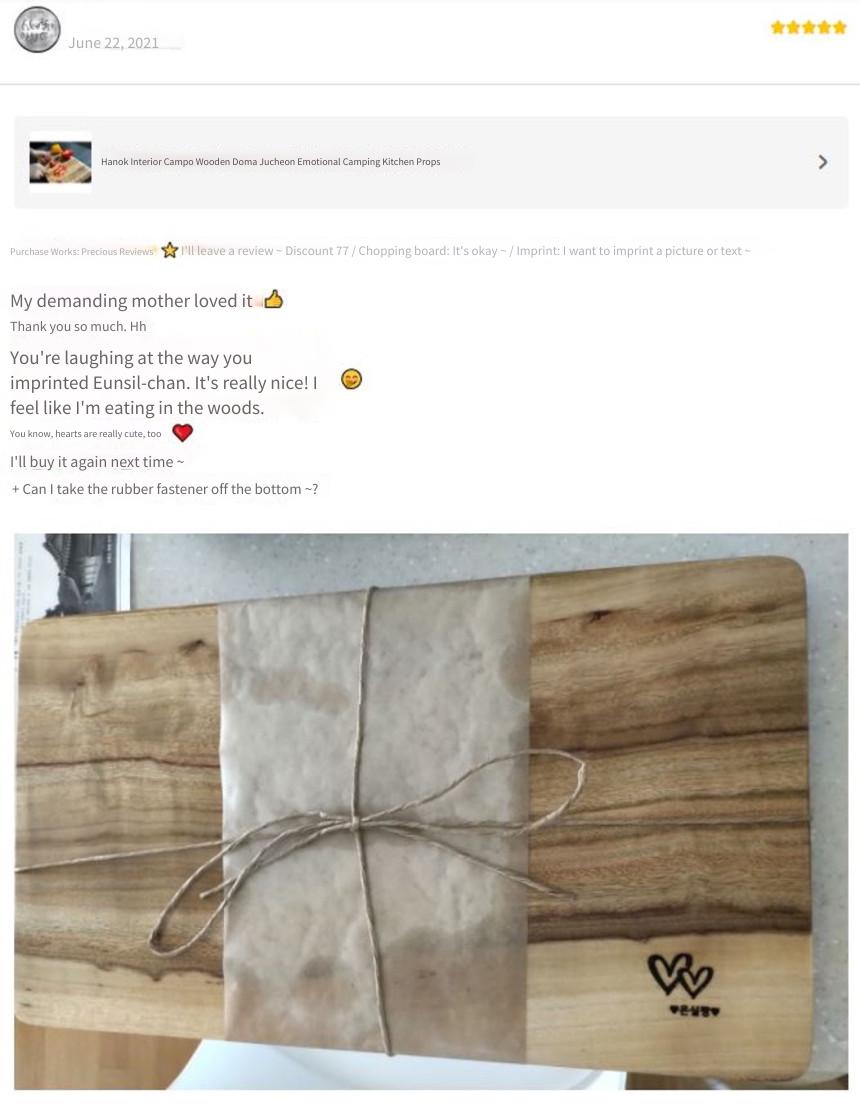
Task: Select the 'My demanding mother loved it' text
Action: (x=131, y=301)
